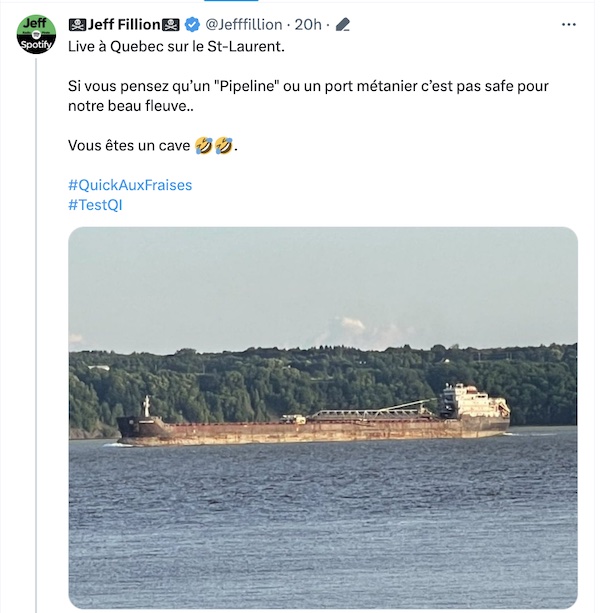This screenshot has width=600, height=613.
Task: Click the second laughing emoji
Action: 224,145
